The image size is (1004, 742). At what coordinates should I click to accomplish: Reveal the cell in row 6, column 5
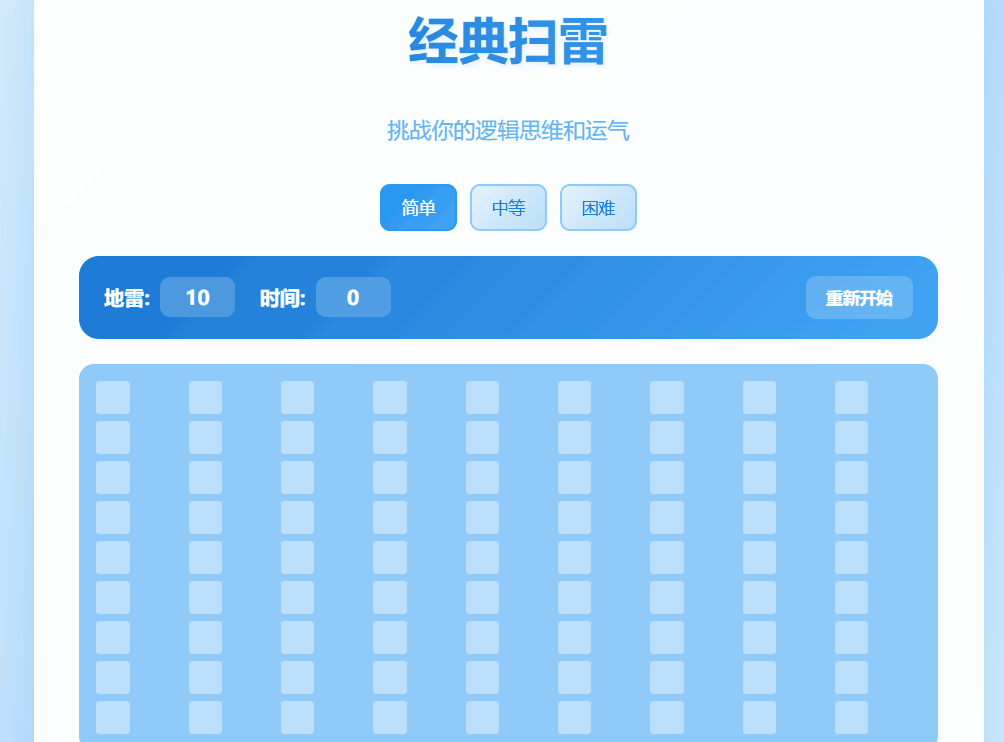(x=482, y=597)
